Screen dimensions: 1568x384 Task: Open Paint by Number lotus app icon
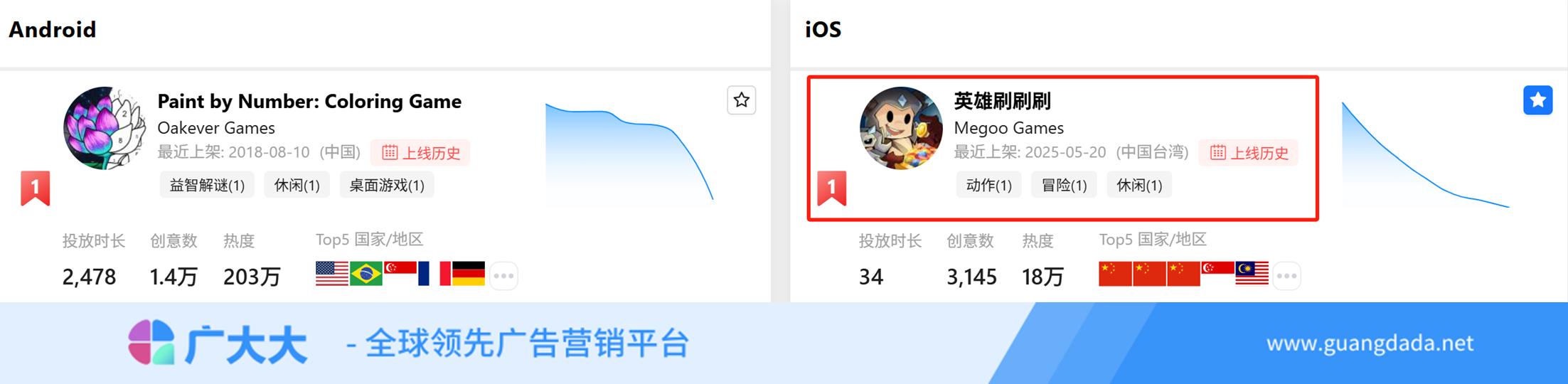105,128
